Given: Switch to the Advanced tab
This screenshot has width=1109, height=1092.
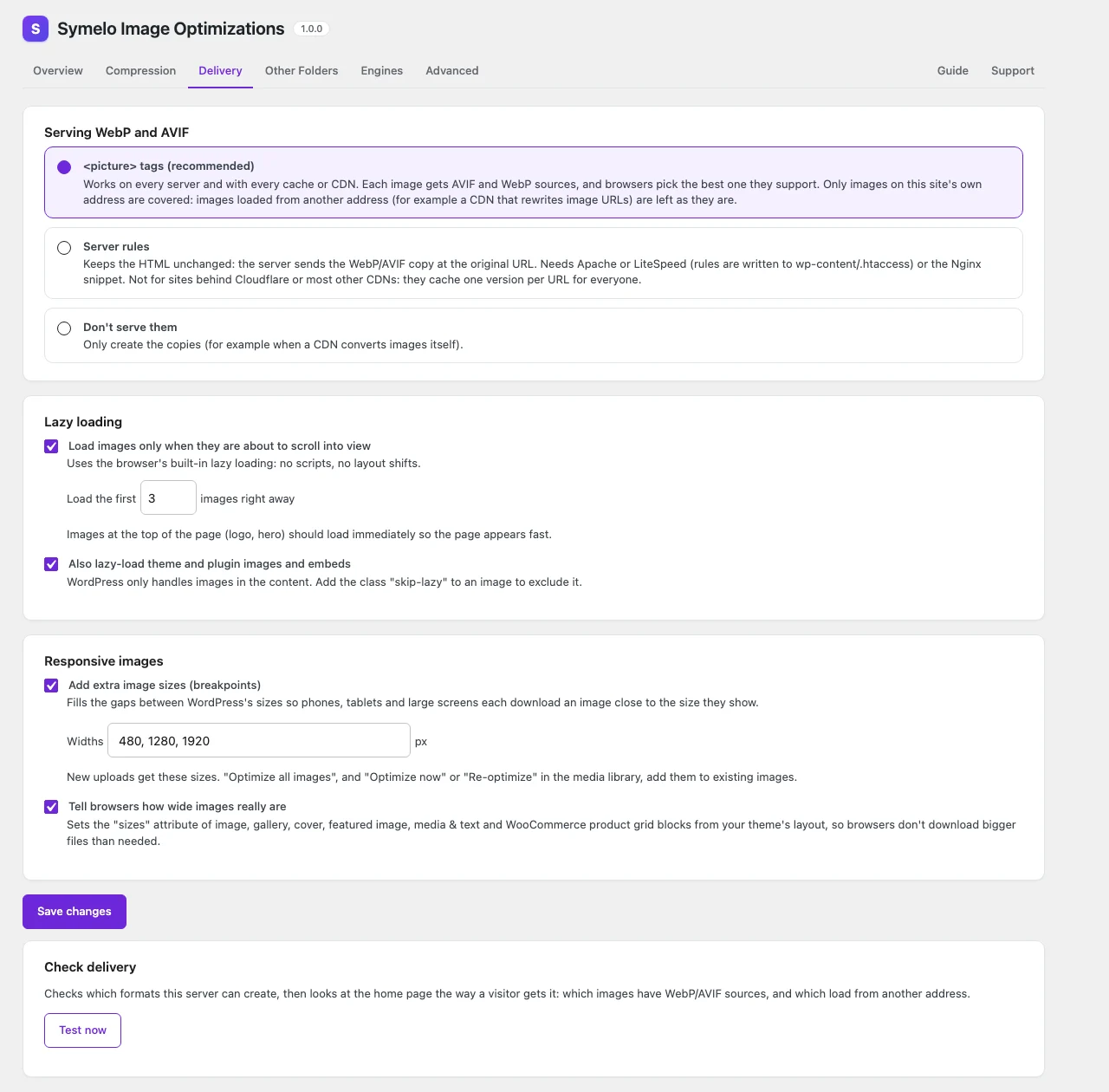Looking at the screenshot, I should coord(452,71).
